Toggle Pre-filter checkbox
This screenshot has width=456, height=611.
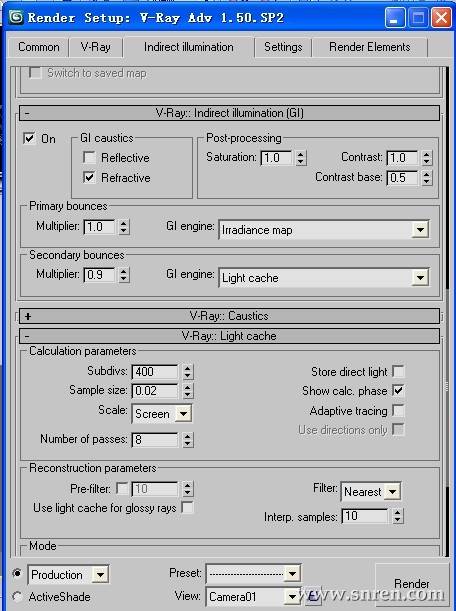122,488
